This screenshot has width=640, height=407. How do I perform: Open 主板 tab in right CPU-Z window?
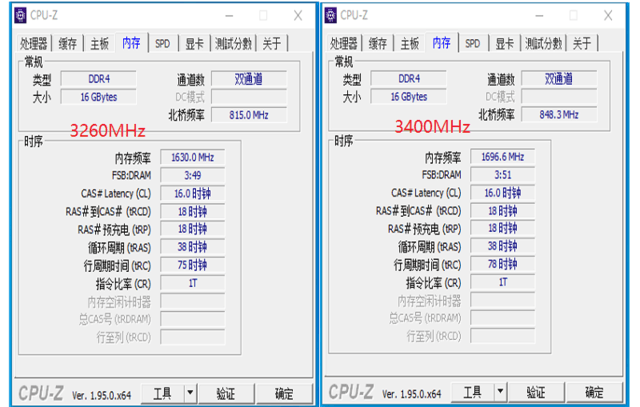[410, 43]
